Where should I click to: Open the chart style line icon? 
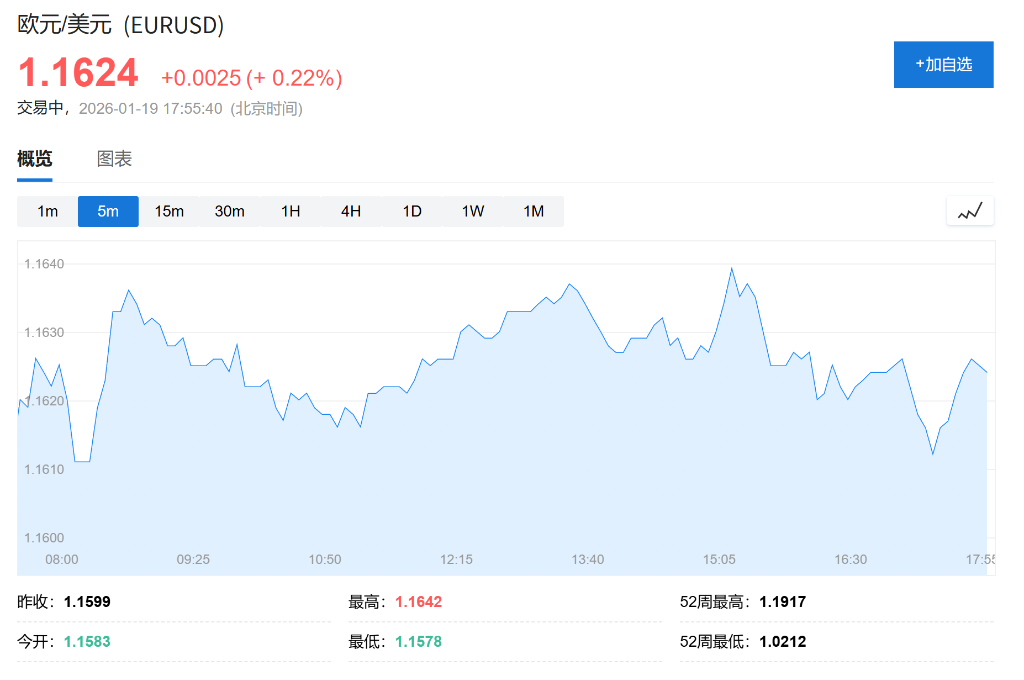coord(967,210)
